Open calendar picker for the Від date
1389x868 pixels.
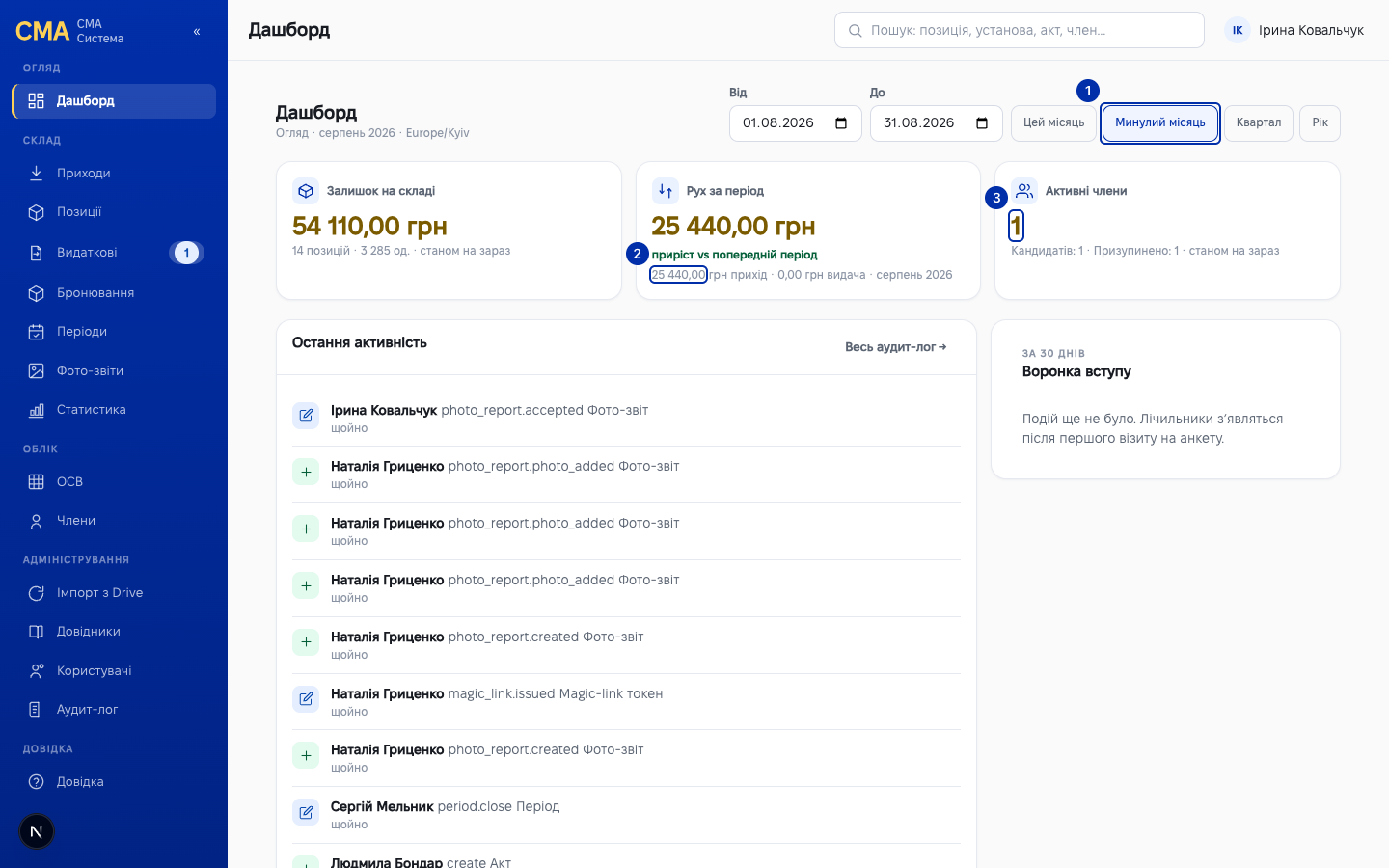point(841,123)
